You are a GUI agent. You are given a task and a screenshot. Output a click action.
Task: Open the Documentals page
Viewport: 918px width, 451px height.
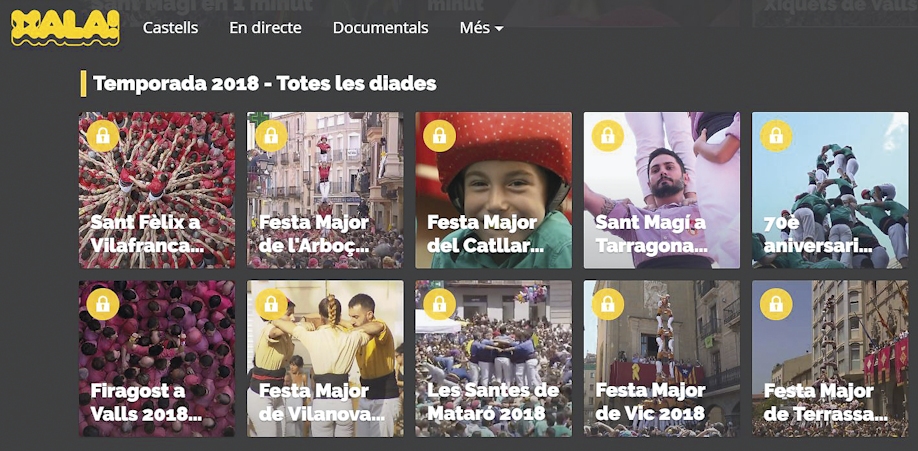380,28
